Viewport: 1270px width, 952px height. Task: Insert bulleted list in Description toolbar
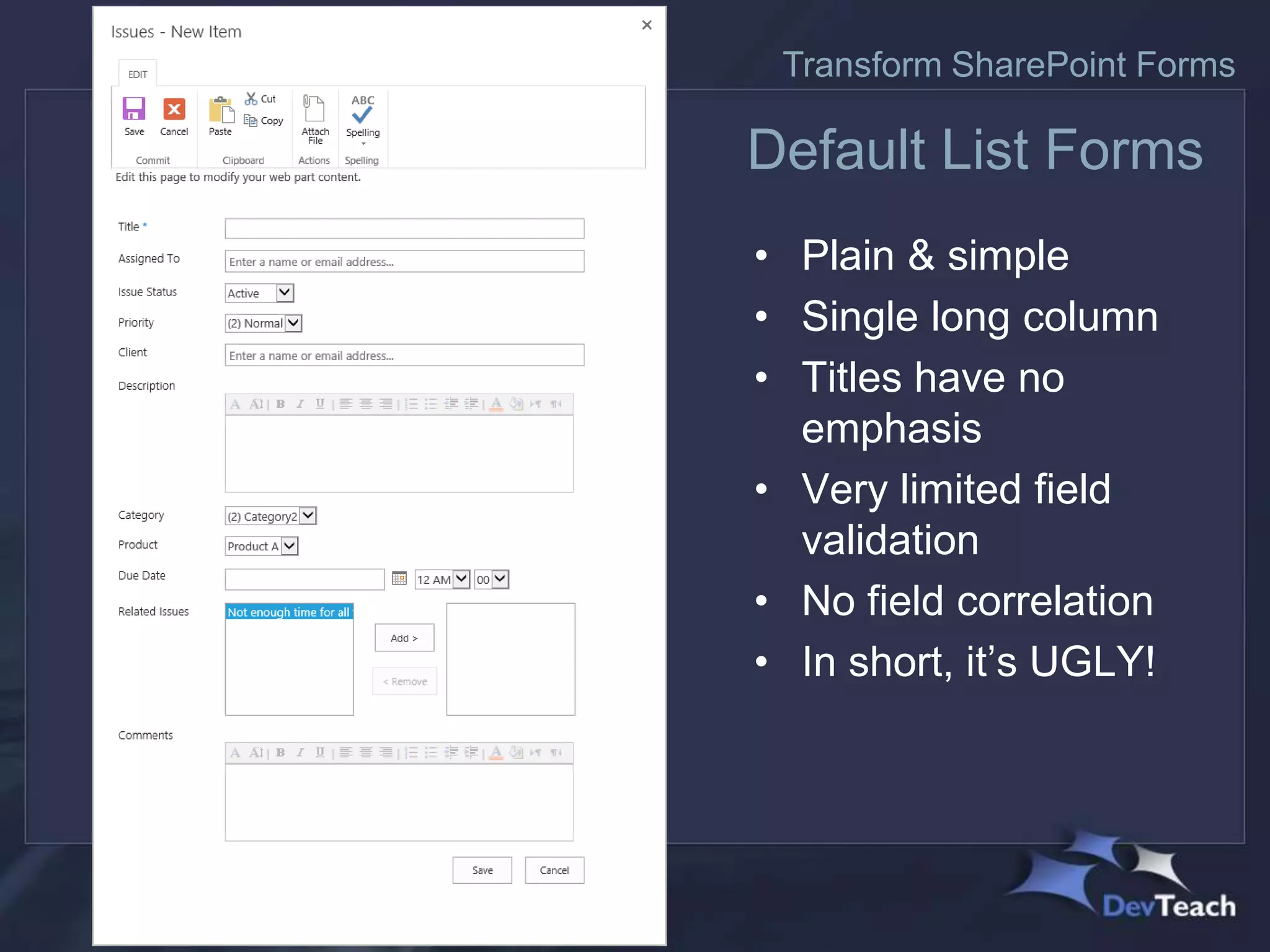431,404
